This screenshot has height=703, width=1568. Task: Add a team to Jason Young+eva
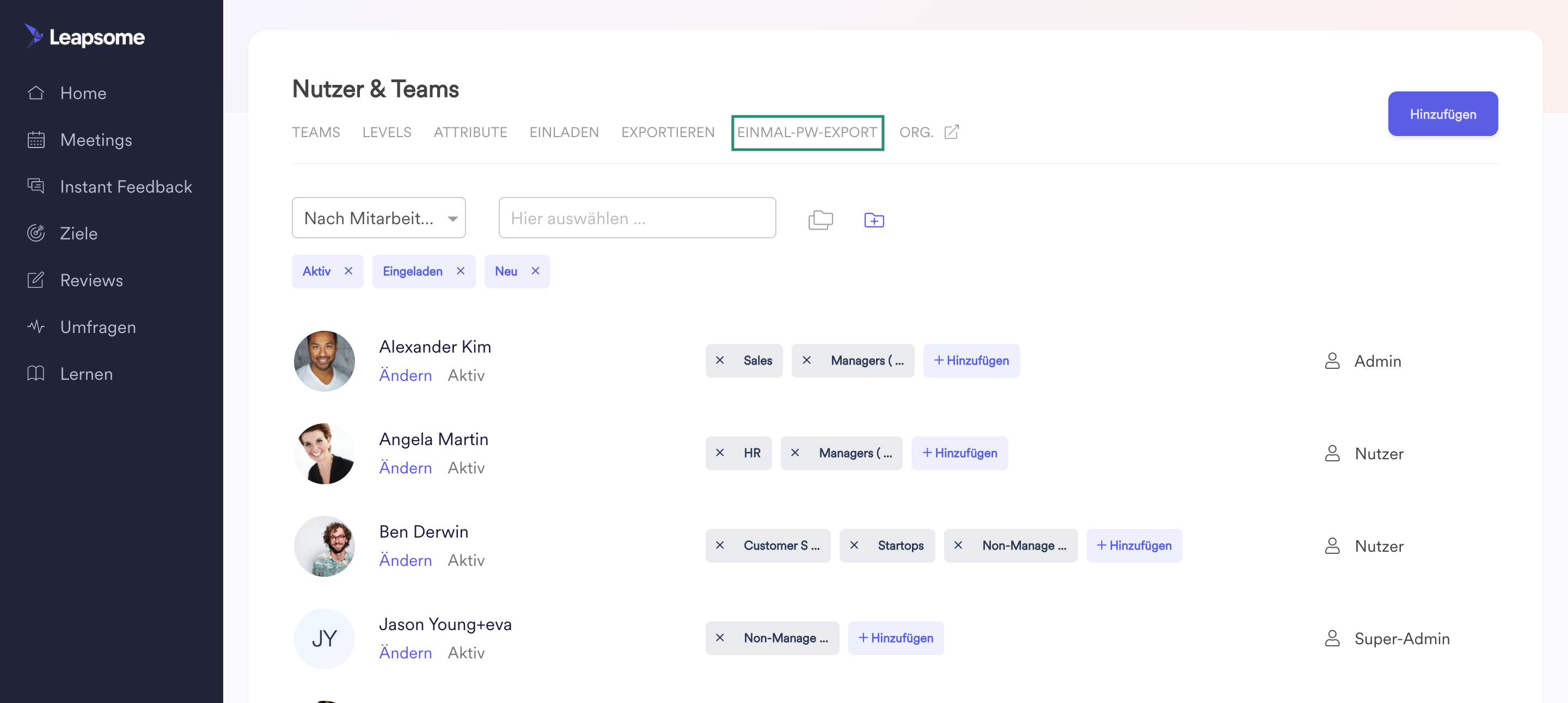coord(896,638)
